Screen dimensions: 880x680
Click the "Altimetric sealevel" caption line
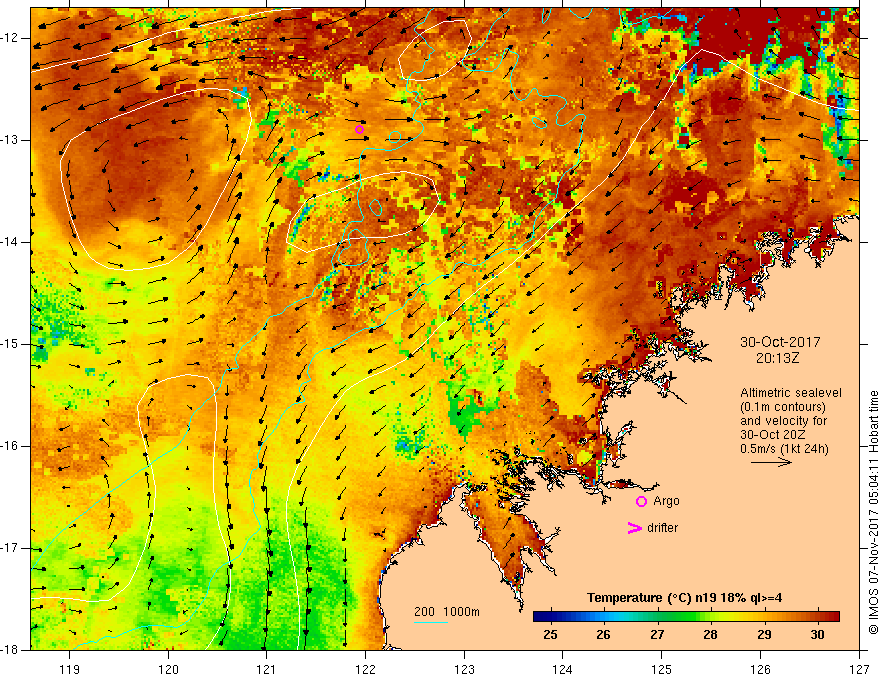[791, 393]
